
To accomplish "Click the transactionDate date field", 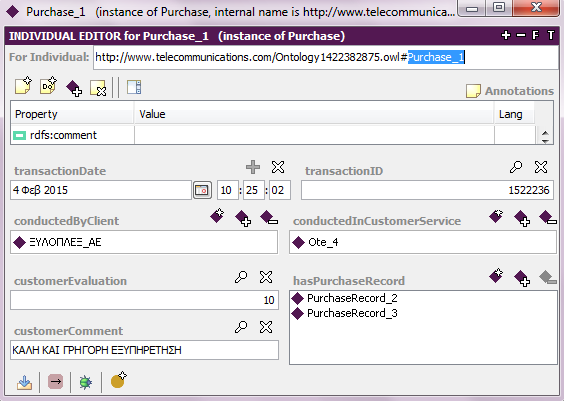I will [101, 190].
